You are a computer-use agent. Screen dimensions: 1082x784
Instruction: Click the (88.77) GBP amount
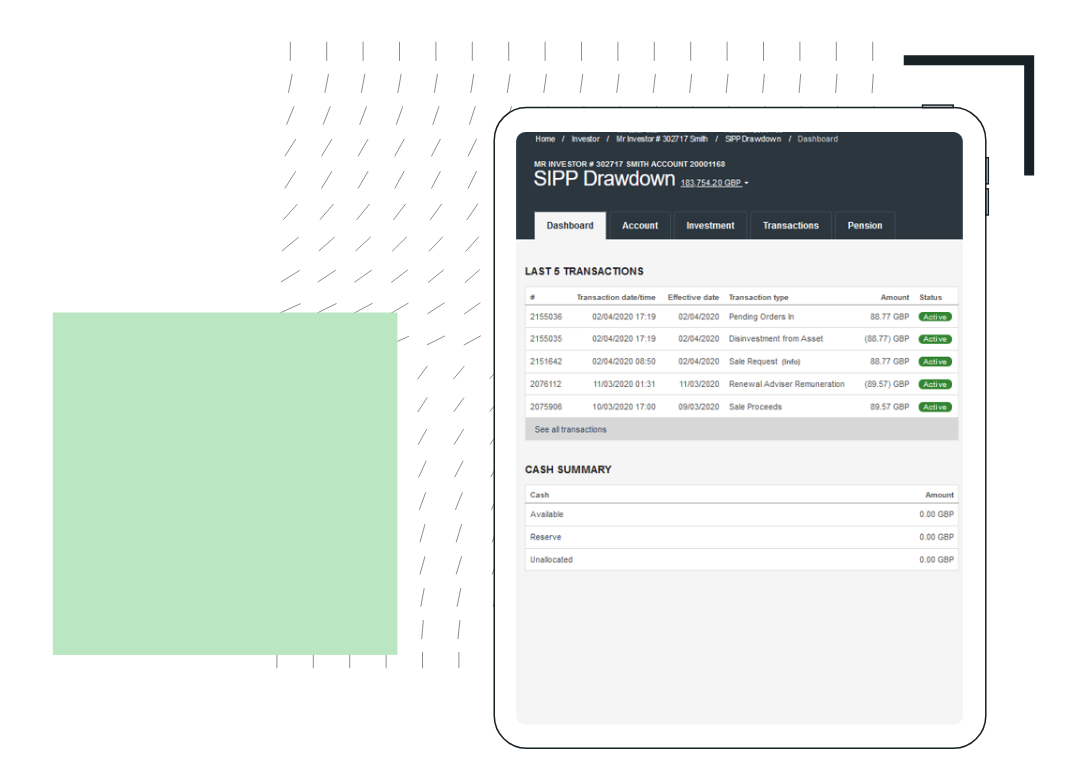click(887, 339)
